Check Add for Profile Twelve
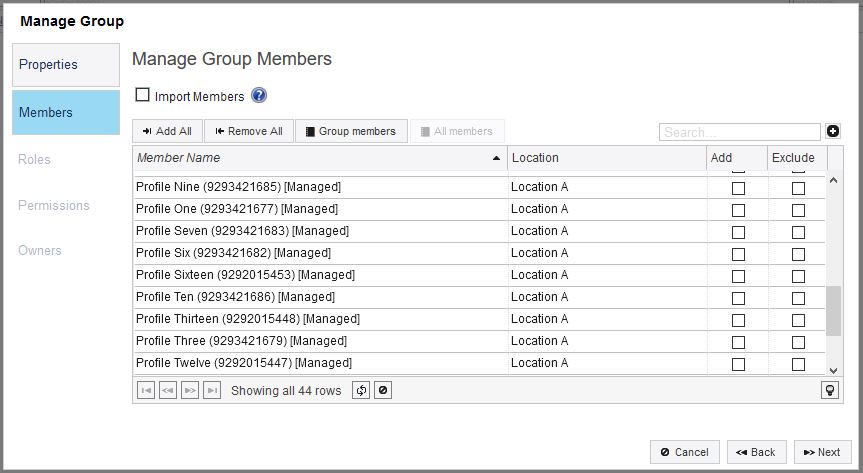Image resolution: width=863 pixels, height=473 pixels. [x=738, y=365]
